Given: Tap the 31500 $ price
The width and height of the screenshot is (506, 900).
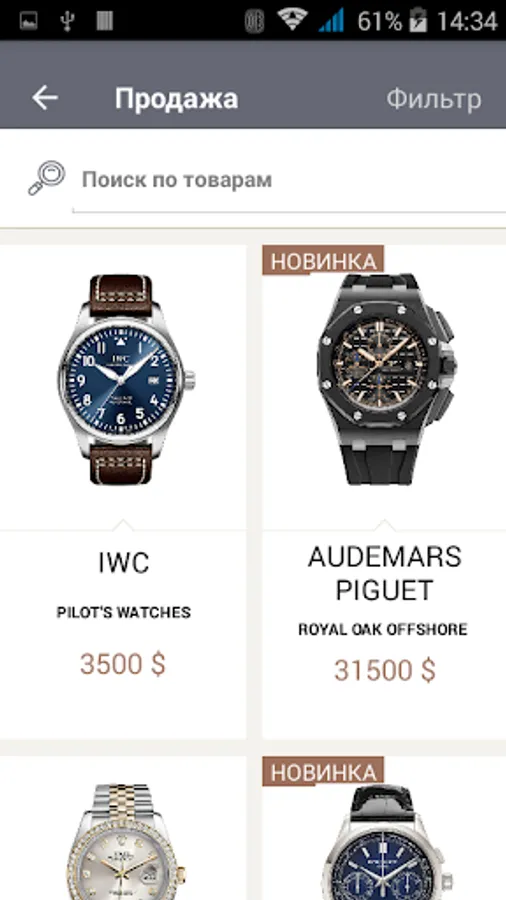Looking at the screenshot, I should [x=385, y=670].
